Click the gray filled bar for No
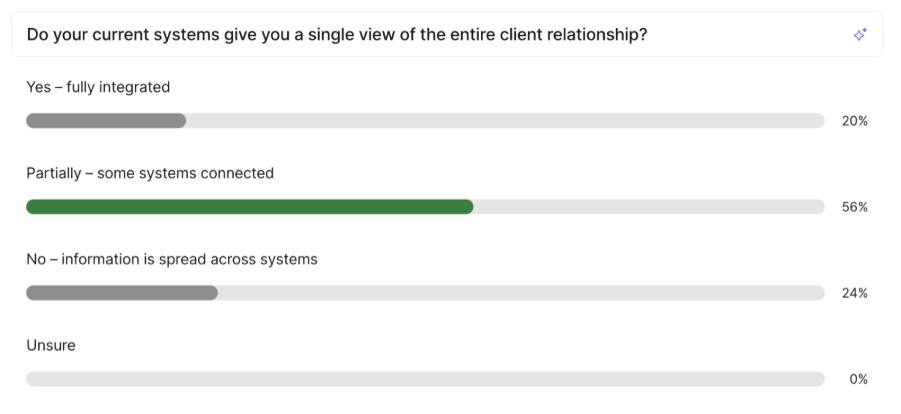Viewport: 901px width, 414px height. pyautogui.click(x=122, y=293)
